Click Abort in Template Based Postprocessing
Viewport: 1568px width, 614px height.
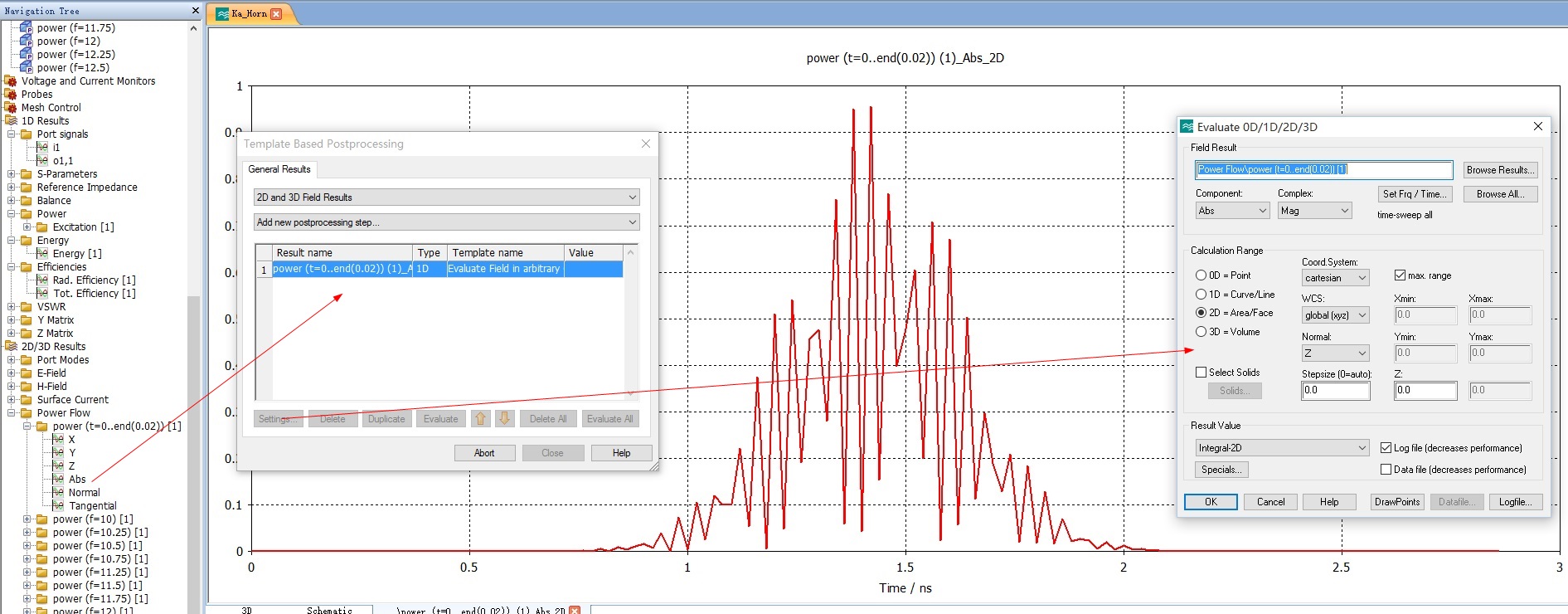point(484,453)
